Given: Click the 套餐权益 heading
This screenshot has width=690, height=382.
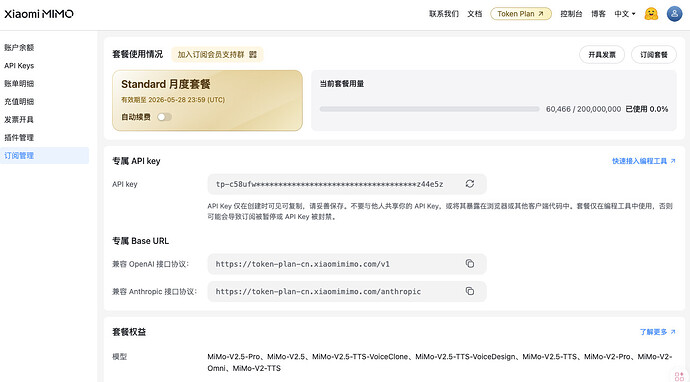Looking at the screenshot, I should click(x=129, y=332).
